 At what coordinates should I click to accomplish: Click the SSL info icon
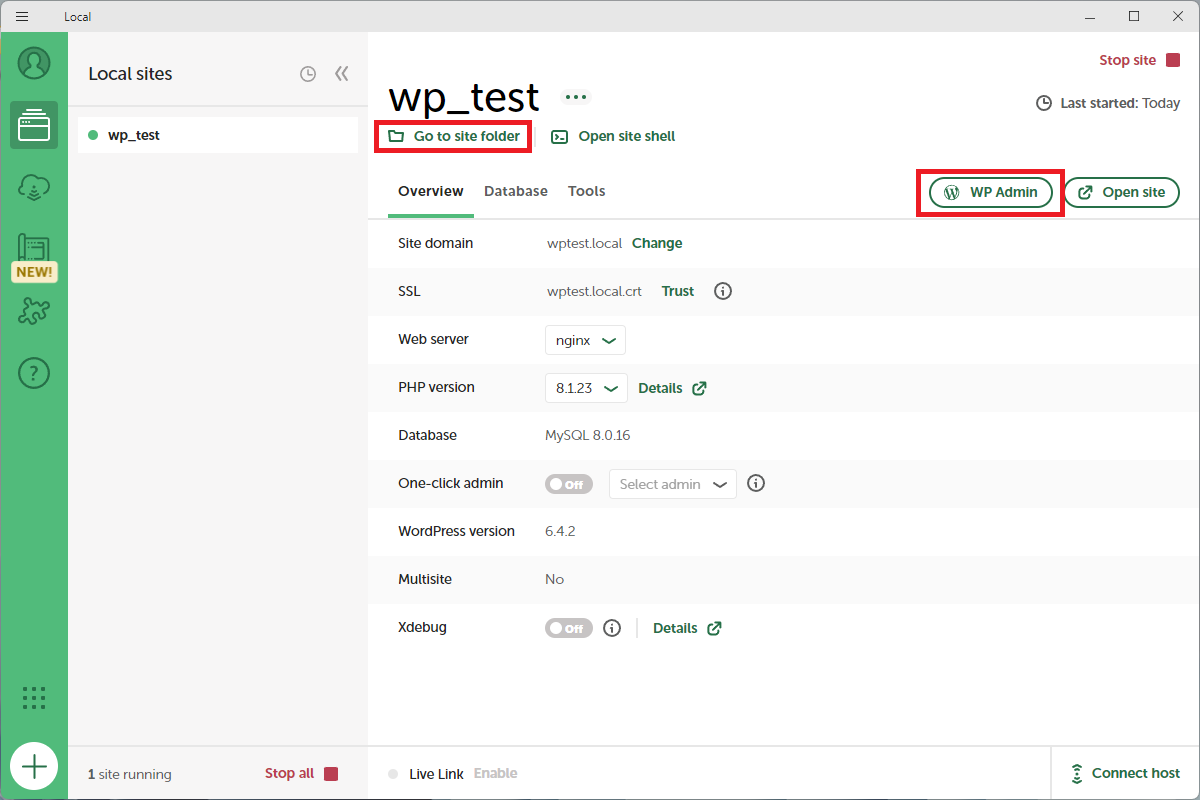(723, 291)
